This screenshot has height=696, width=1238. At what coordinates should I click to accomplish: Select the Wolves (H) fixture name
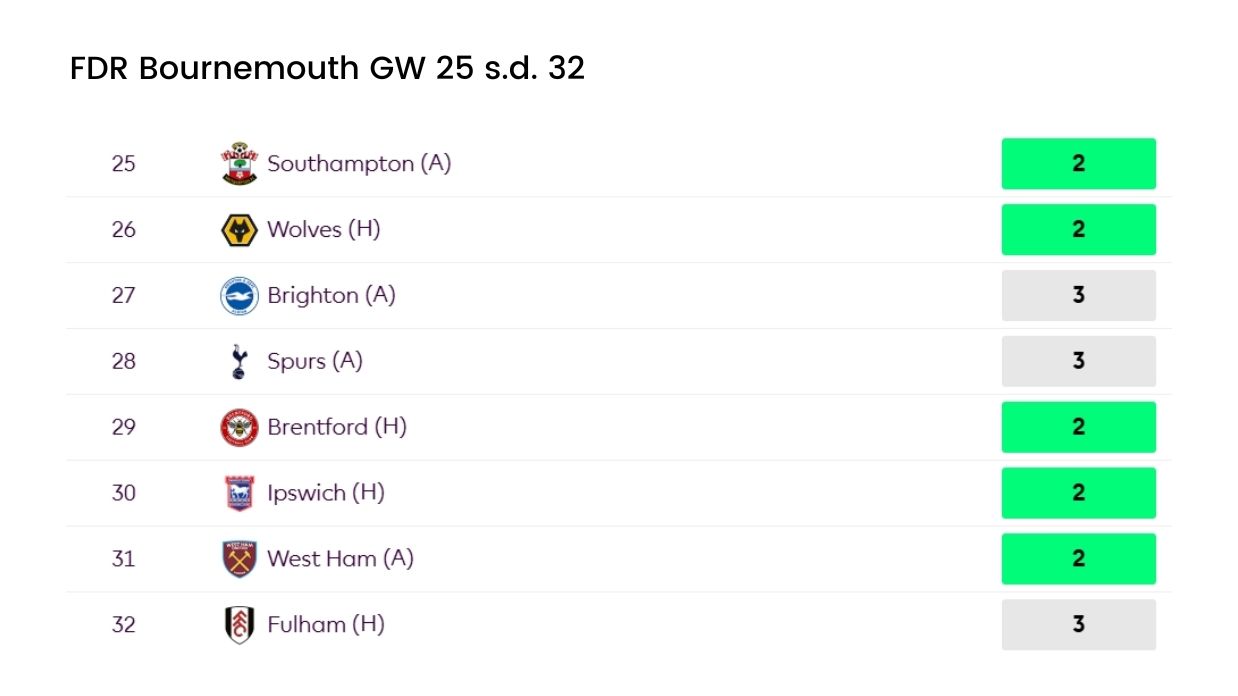(324, 230)
